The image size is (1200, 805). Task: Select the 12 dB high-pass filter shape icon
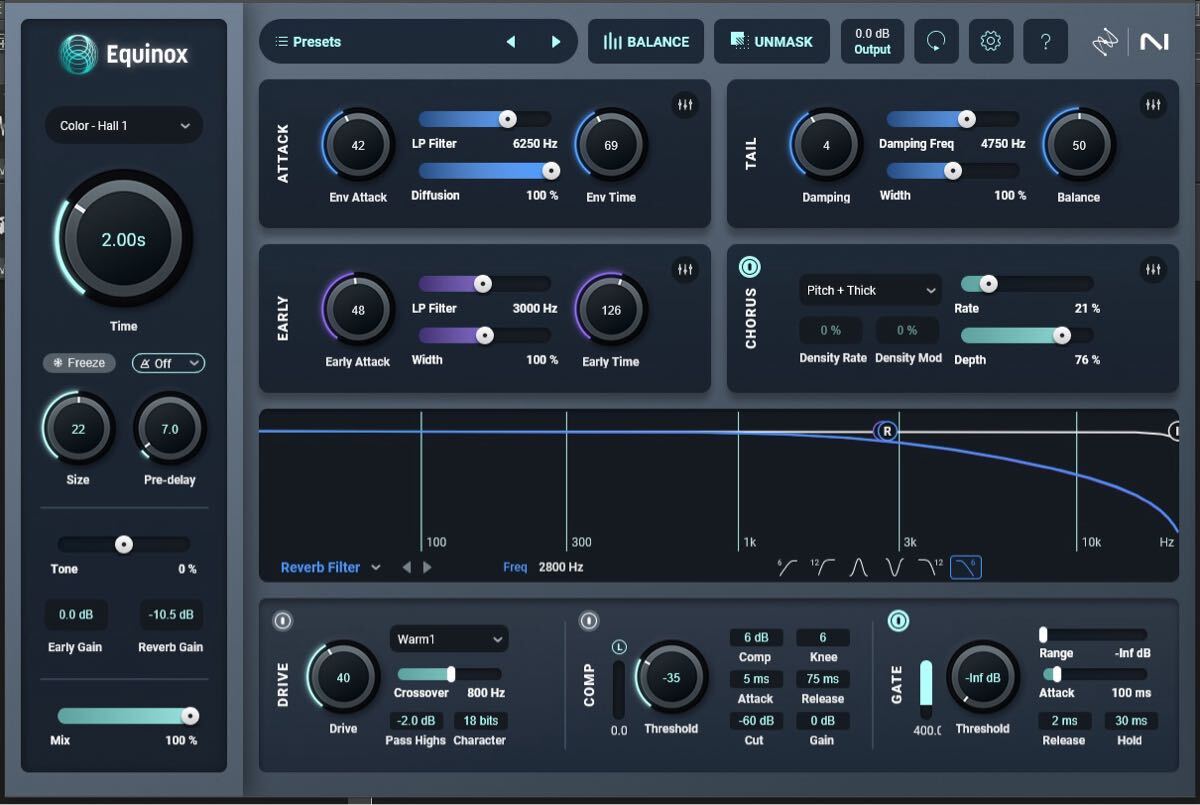coord(824,566)
